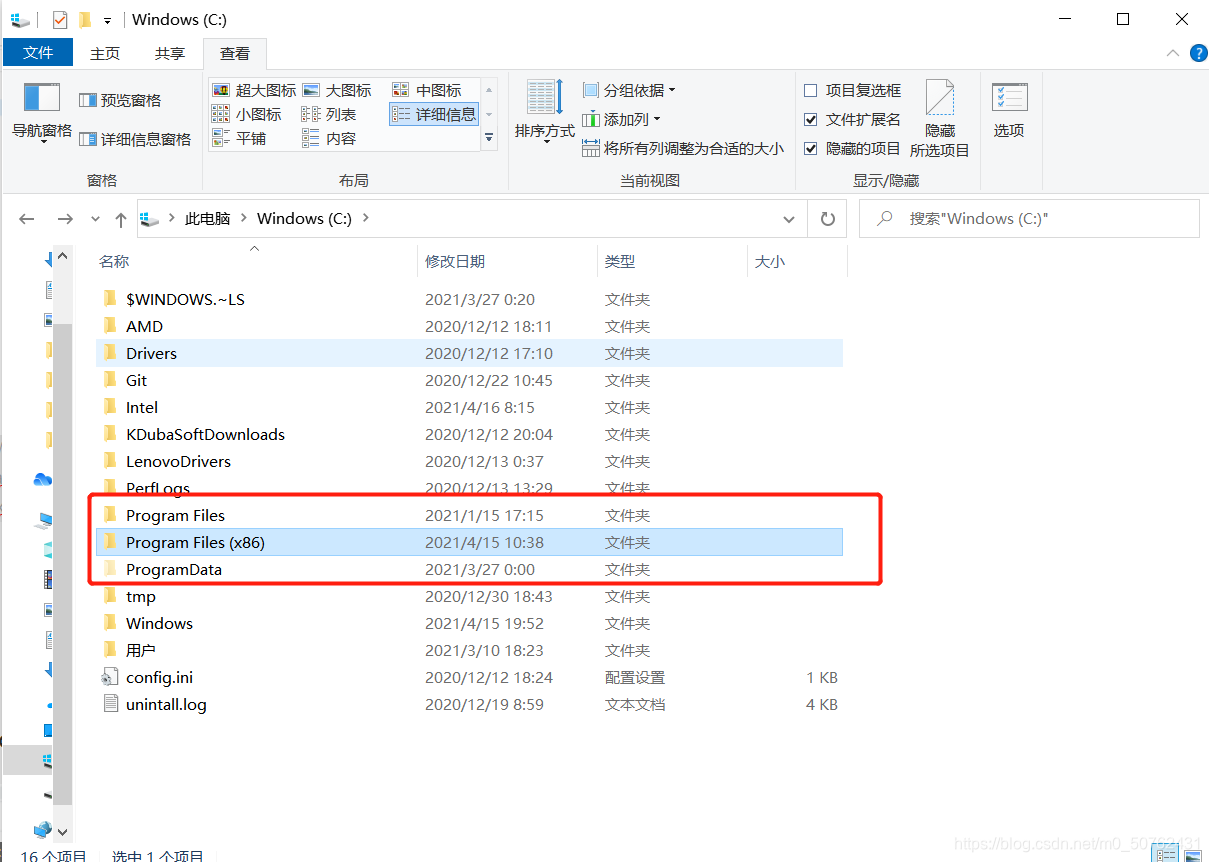
Task: Click the Back navigation arrow
Action: (x=27, y=219)
